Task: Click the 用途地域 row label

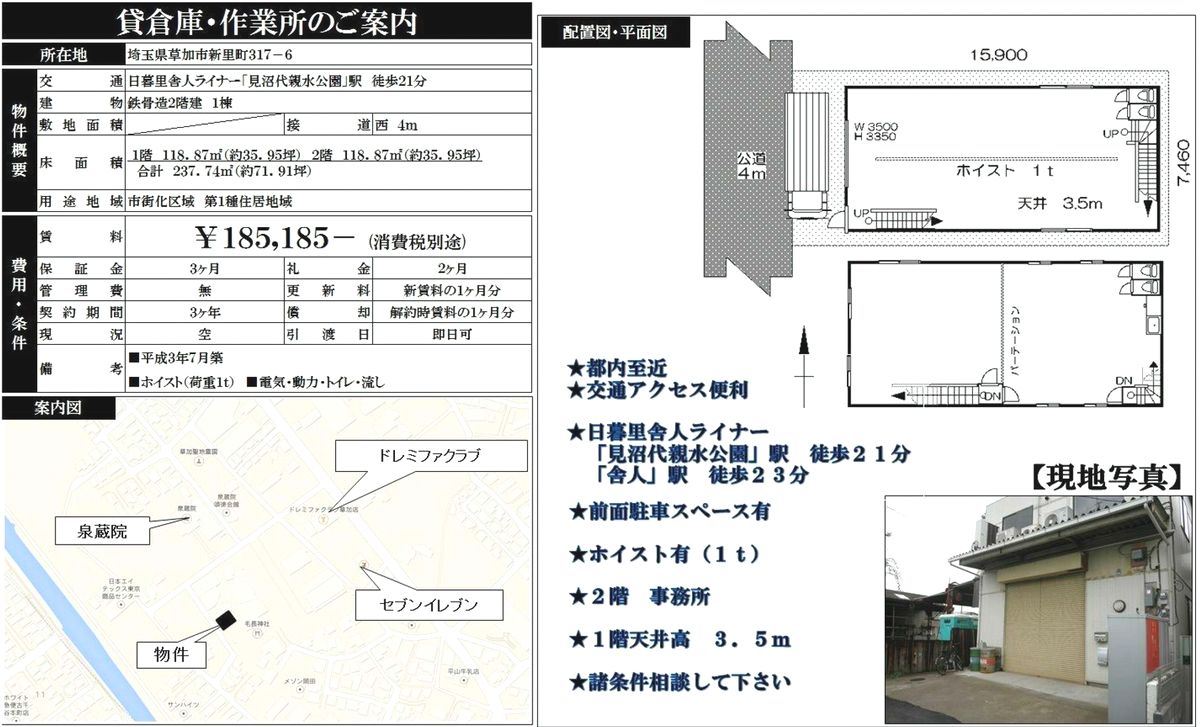Action: coord(80,201)
